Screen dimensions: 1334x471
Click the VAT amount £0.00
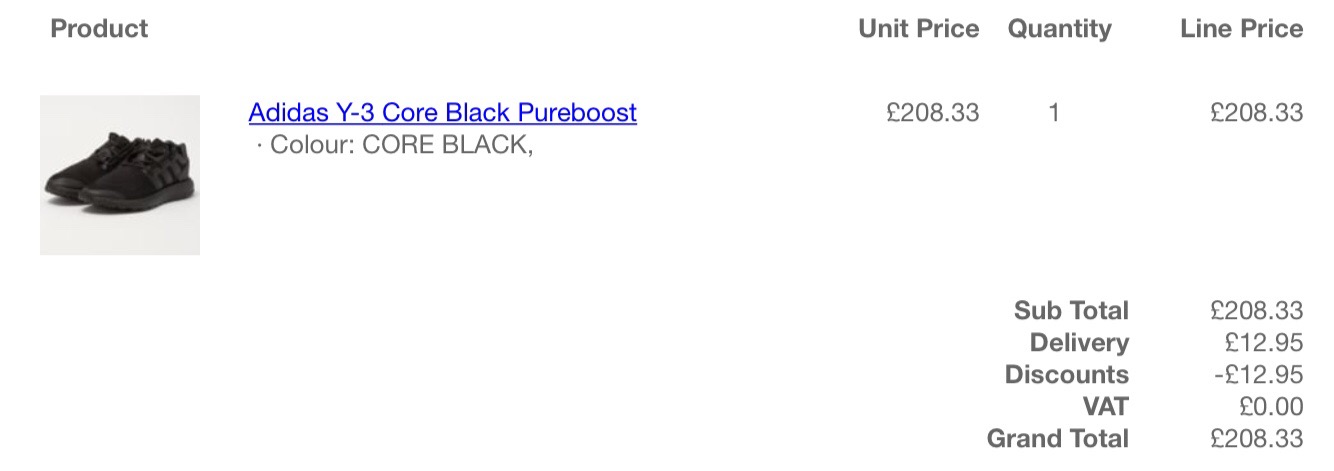point(1270,407)
